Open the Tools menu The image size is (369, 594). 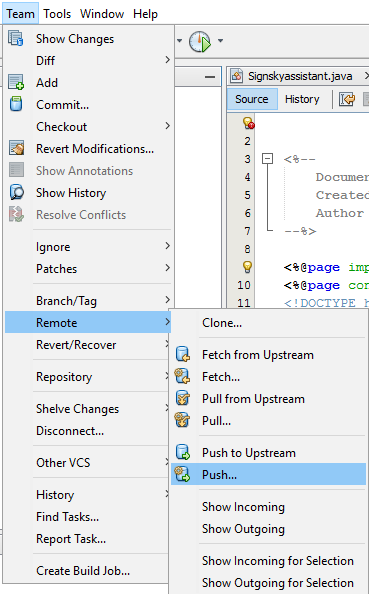(57, 14)
